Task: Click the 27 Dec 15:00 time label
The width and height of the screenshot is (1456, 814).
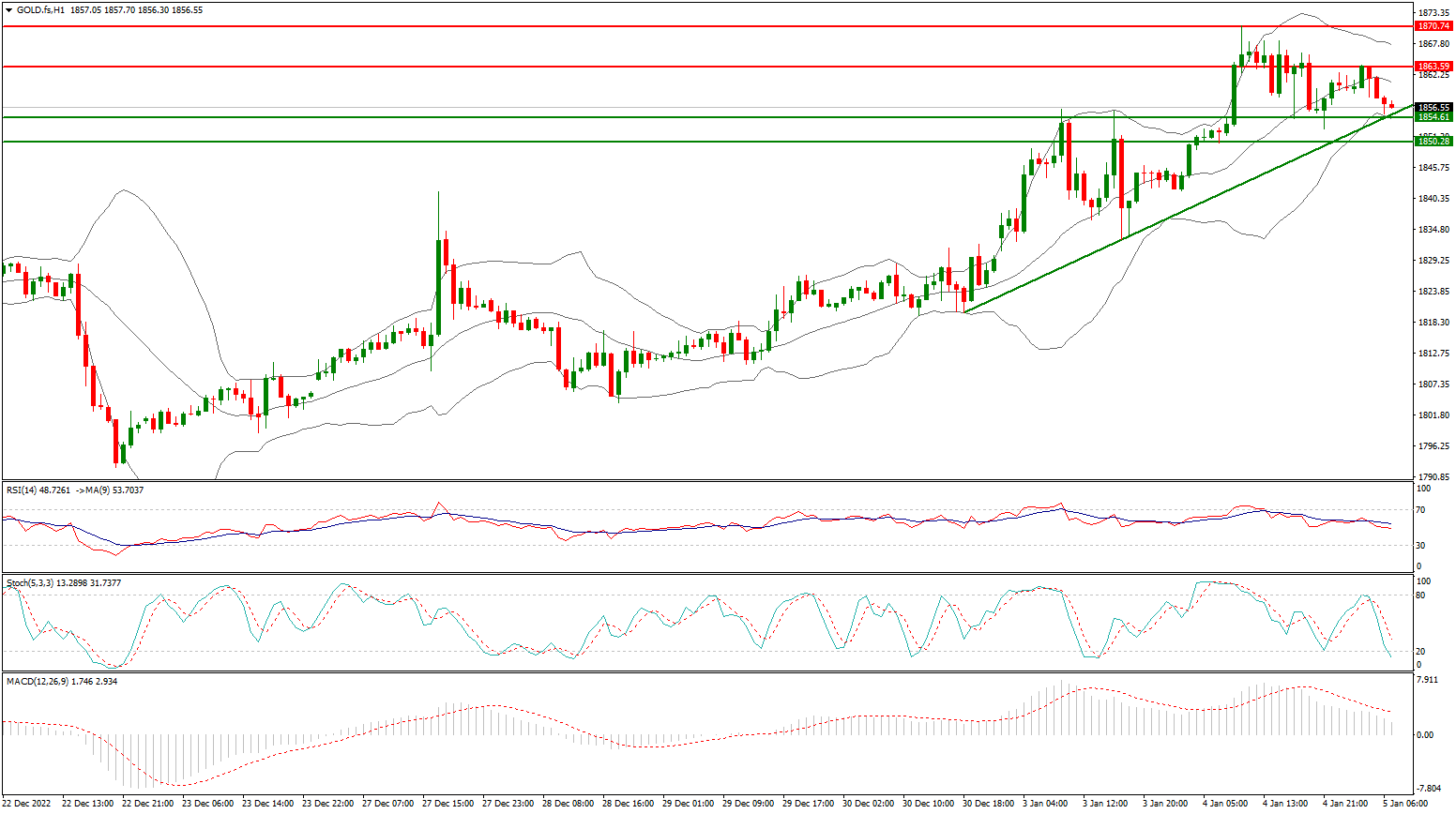Action: [x=448, y=804]
